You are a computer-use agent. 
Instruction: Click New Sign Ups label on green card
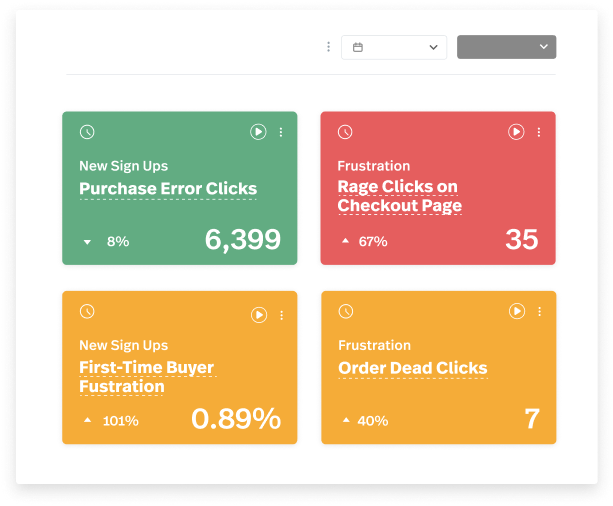point(124,166)
